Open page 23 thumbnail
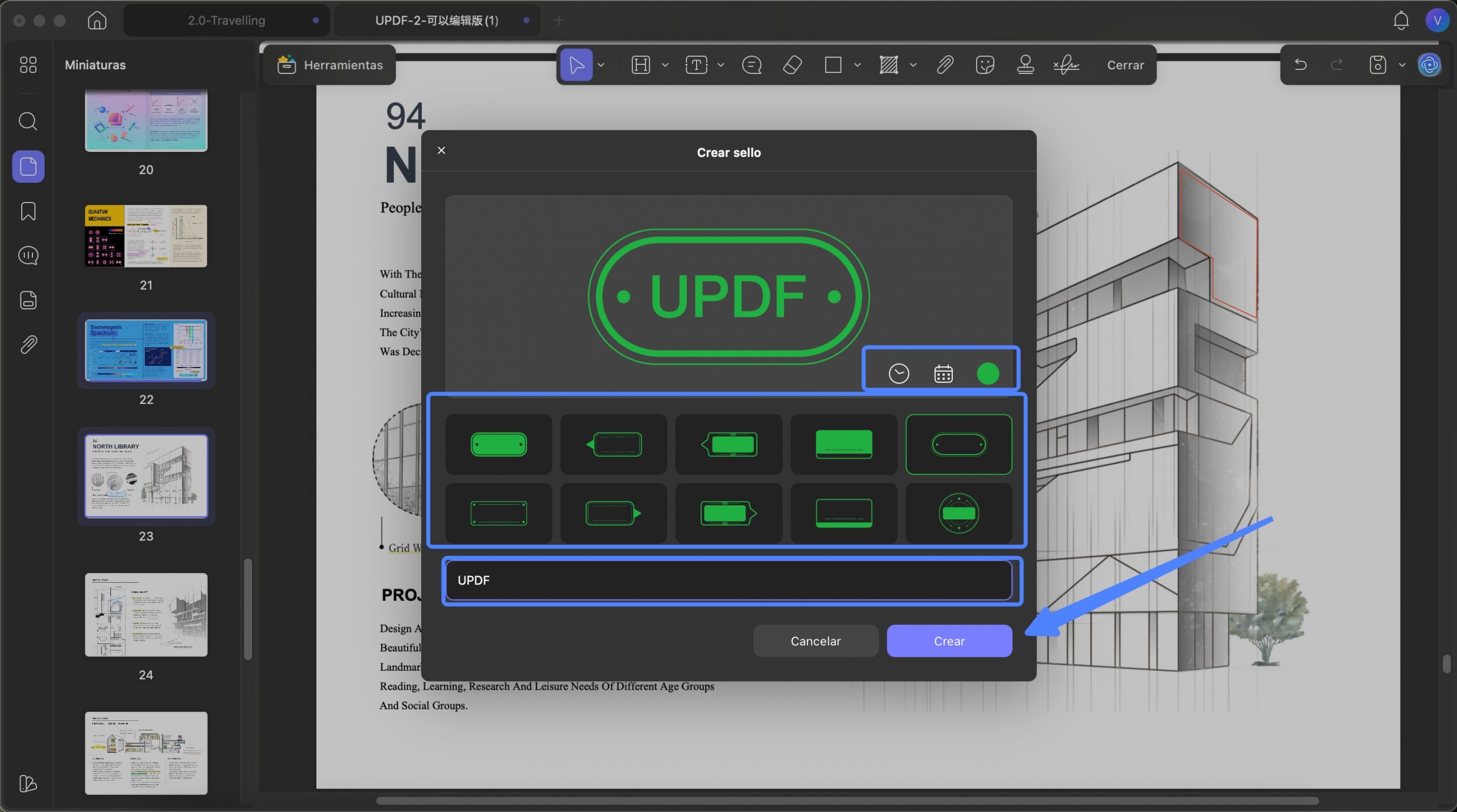The height and width of the screenshot is (812, 1457). 146,476
